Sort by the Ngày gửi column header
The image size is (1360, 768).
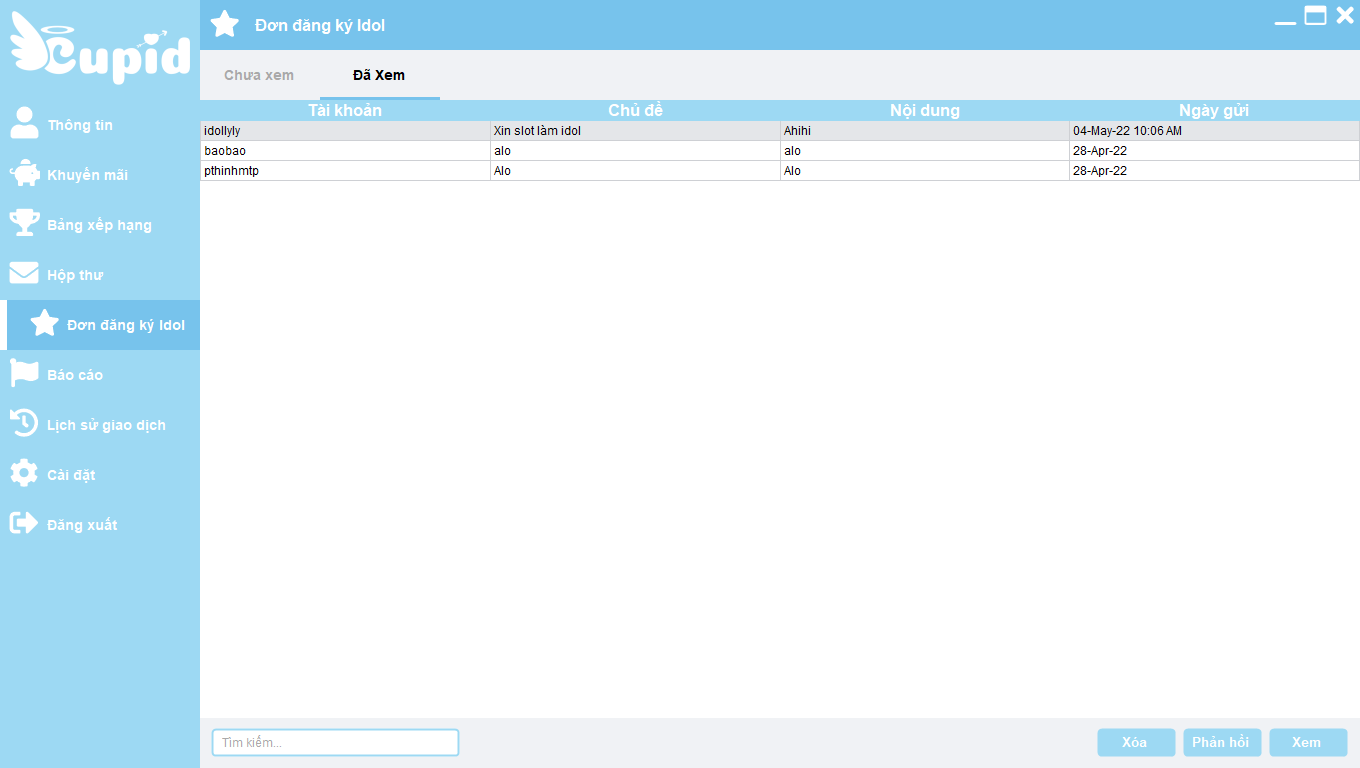coord(1213,110)
